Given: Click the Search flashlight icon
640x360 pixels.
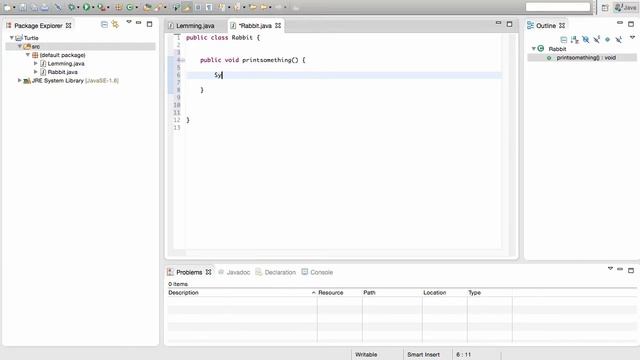Looking at the screenshot, I should click(158, 7).
